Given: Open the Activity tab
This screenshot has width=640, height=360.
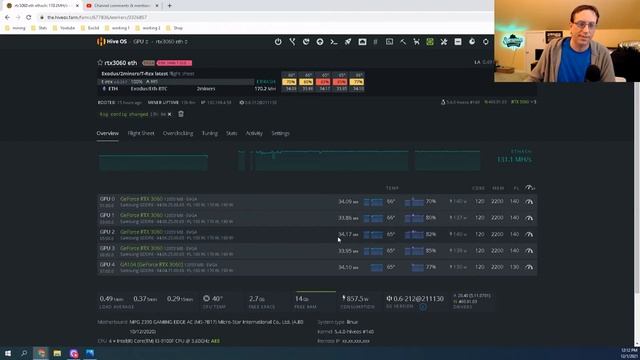Looking at the screenshot, I should [254, 133].
